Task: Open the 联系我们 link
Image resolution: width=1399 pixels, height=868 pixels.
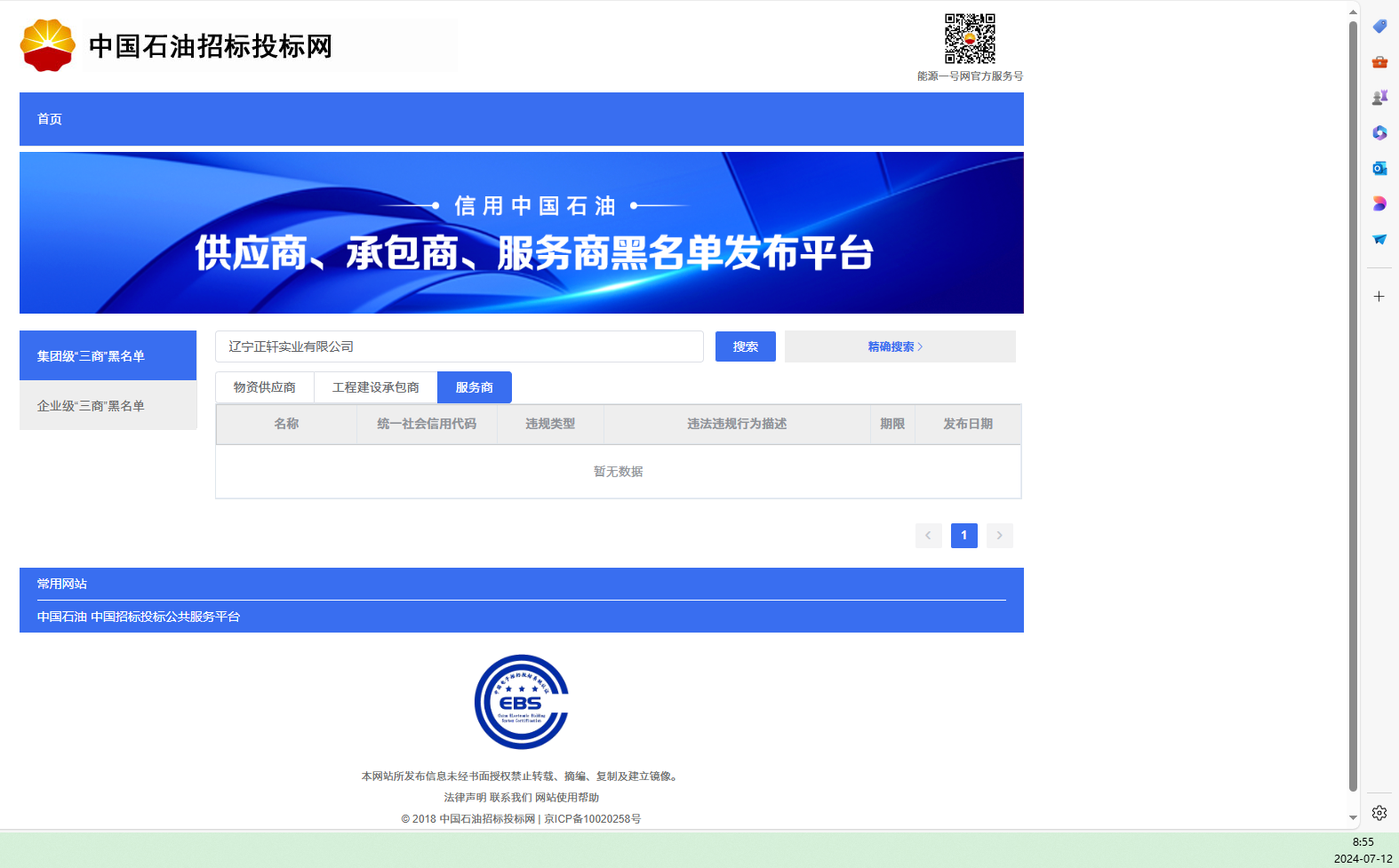Action: [510, 798]
